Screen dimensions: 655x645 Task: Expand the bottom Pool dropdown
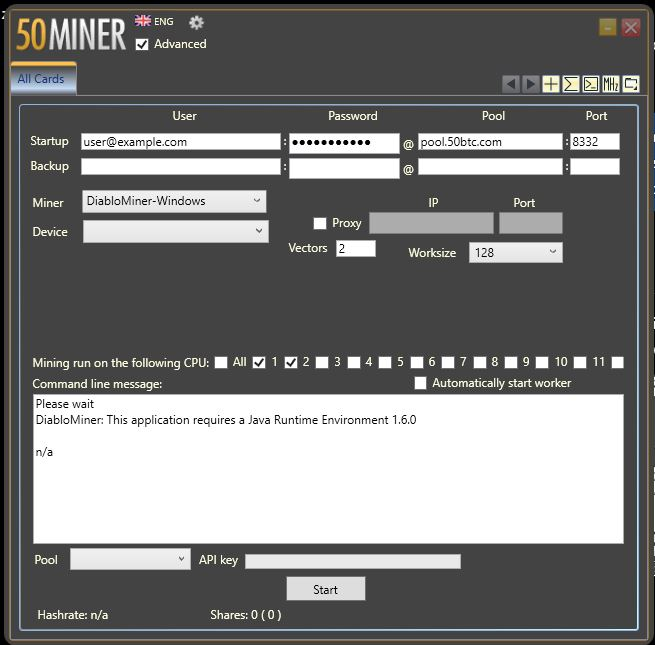point(130,559)
